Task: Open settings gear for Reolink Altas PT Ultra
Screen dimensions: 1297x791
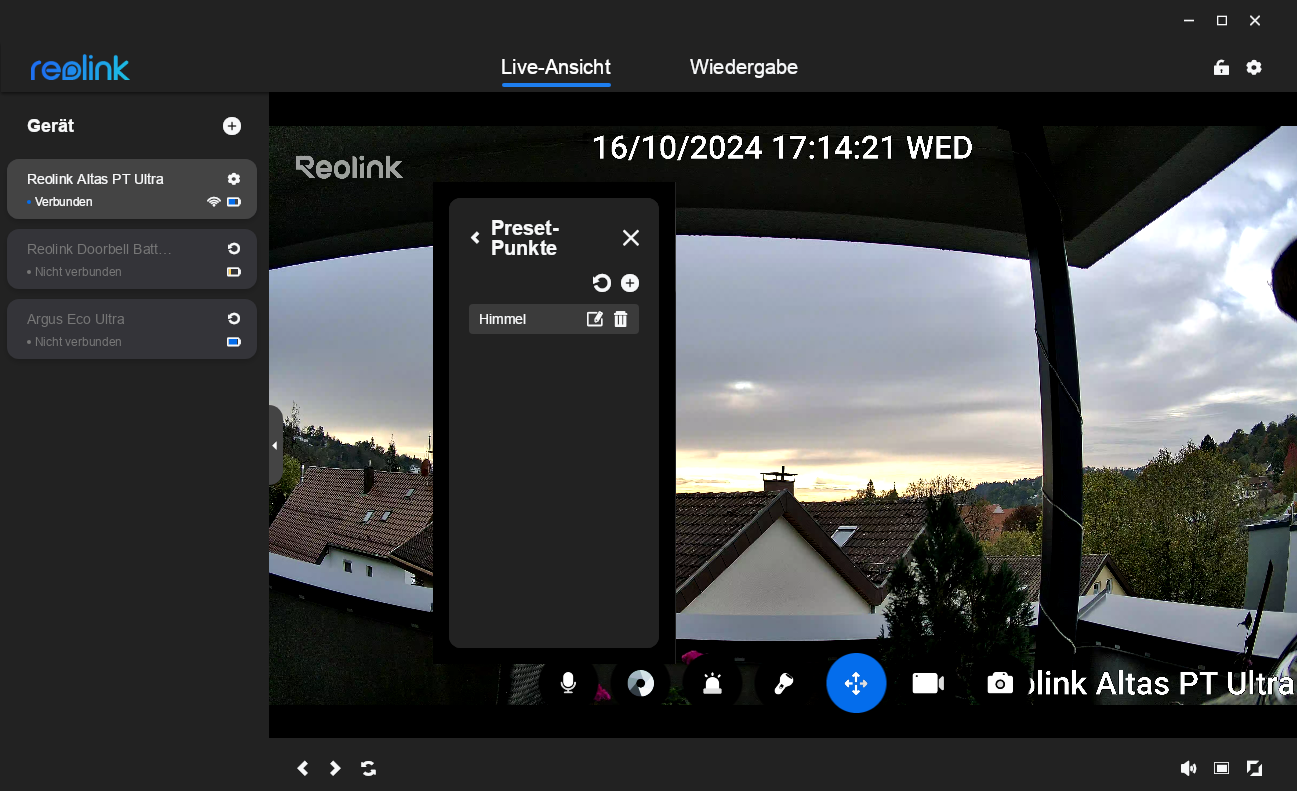Action: coord(234,179)
